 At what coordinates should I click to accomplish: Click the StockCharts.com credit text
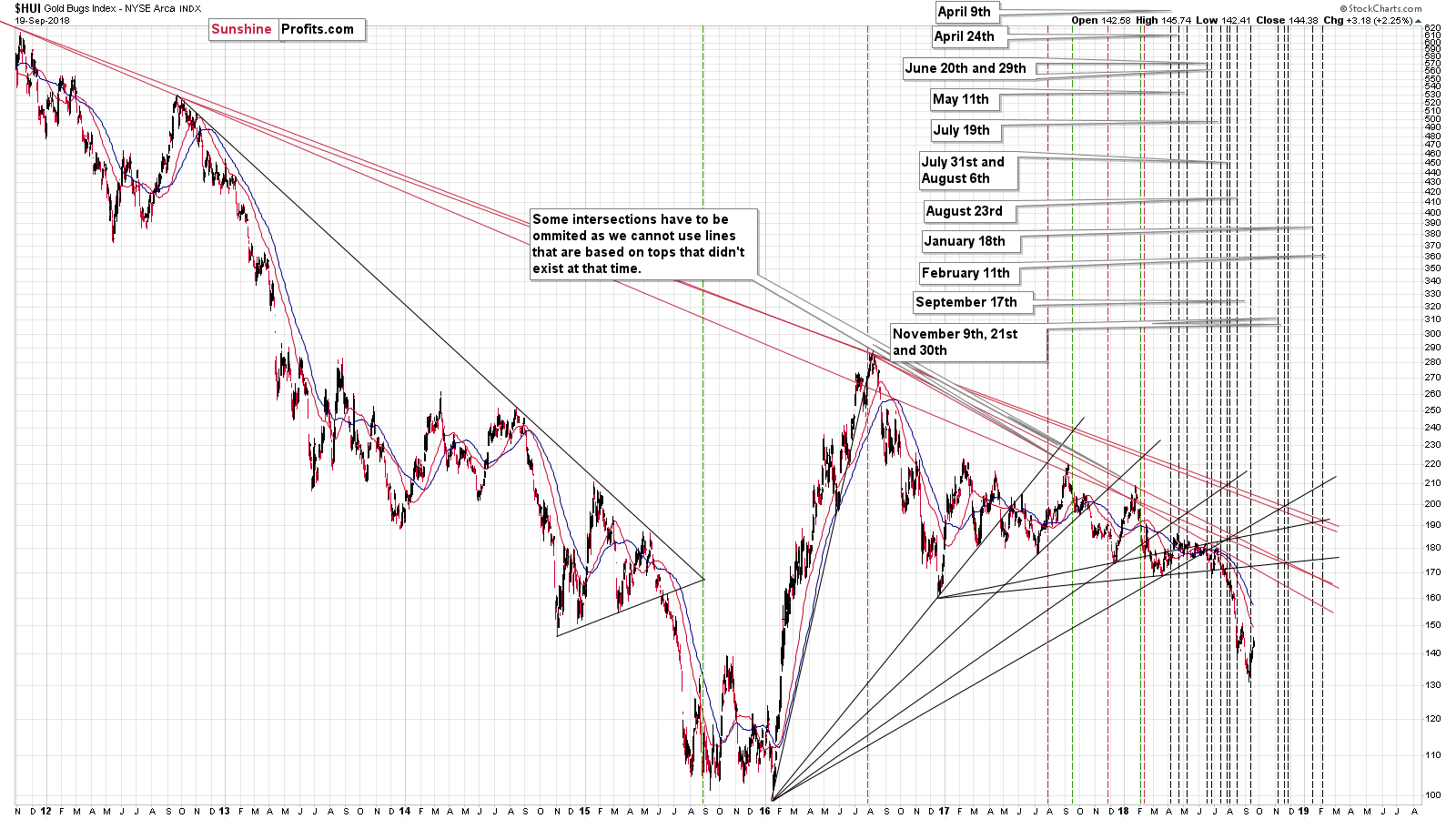click(x=1380, y=8)
